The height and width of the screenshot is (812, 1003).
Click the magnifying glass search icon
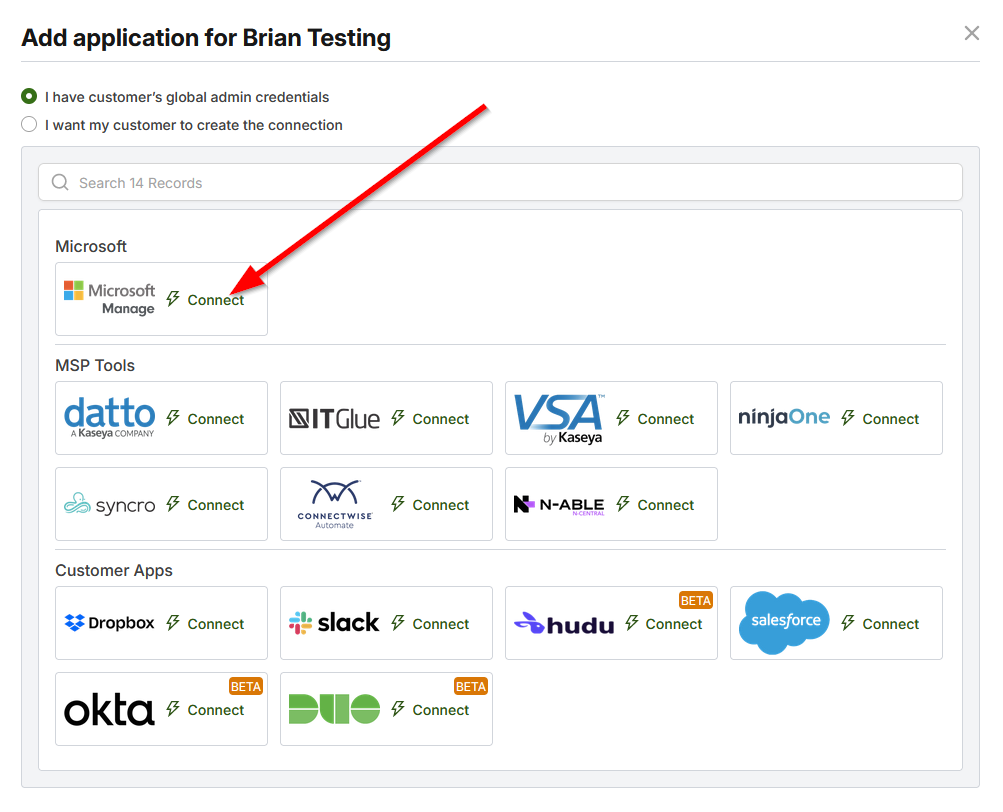pyautogui.click(x=60, y=182)
